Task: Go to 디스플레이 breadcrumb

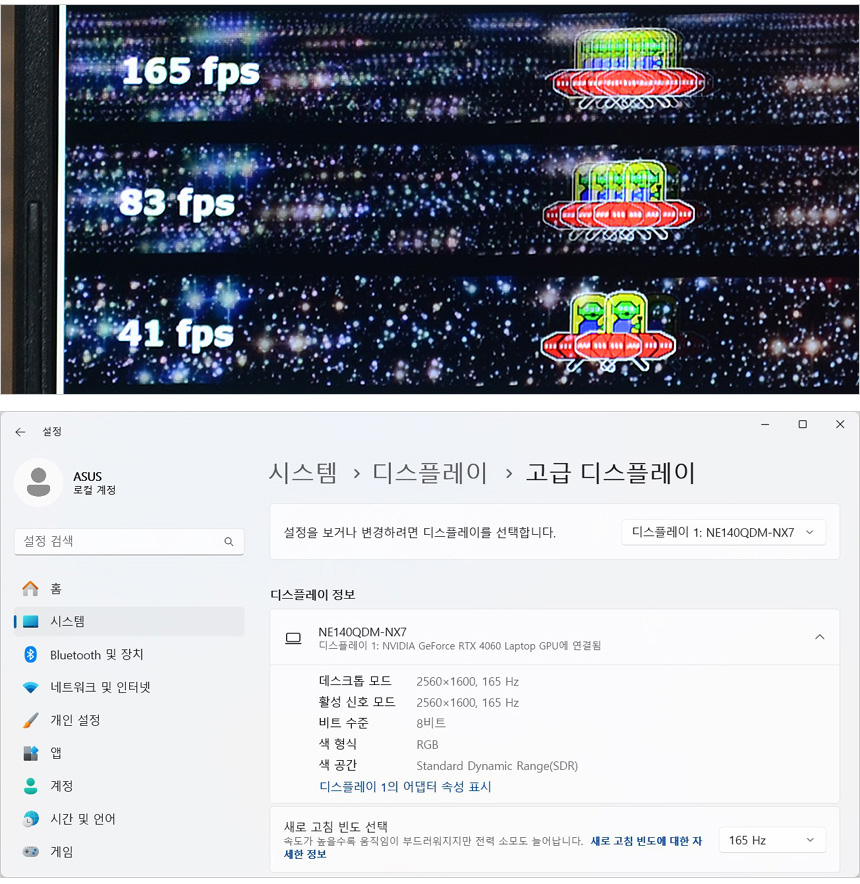Action: coord(430,472)
